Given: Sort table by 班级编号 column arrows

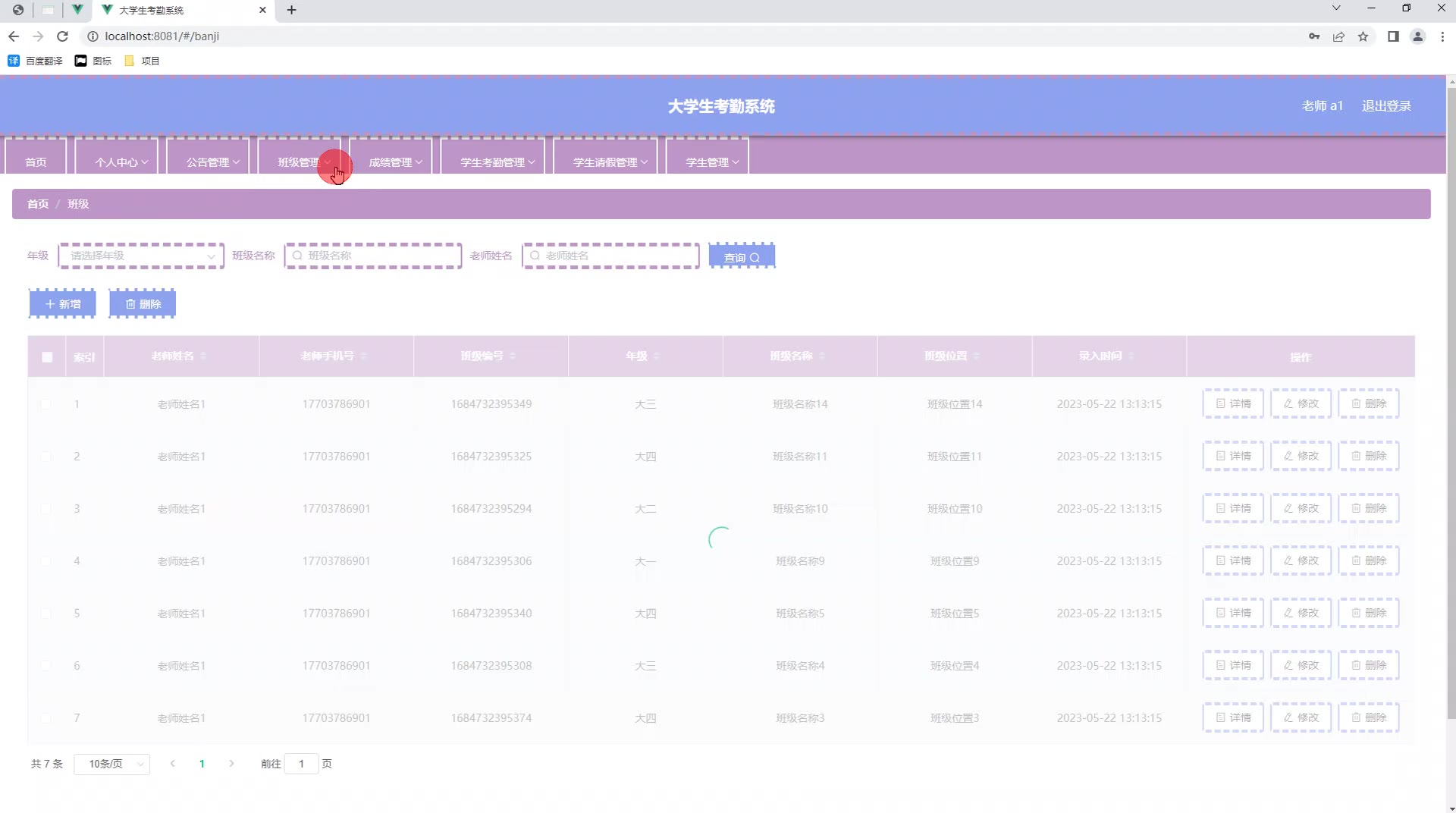Looking at the screenshot, I should [513, 356].
